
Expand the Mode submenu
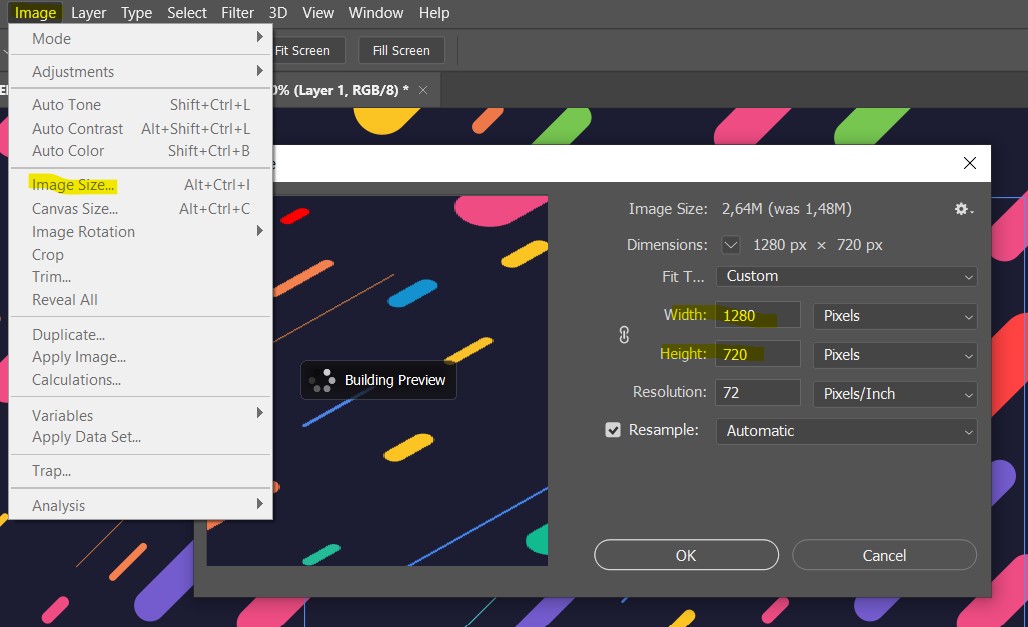[140, 39]
